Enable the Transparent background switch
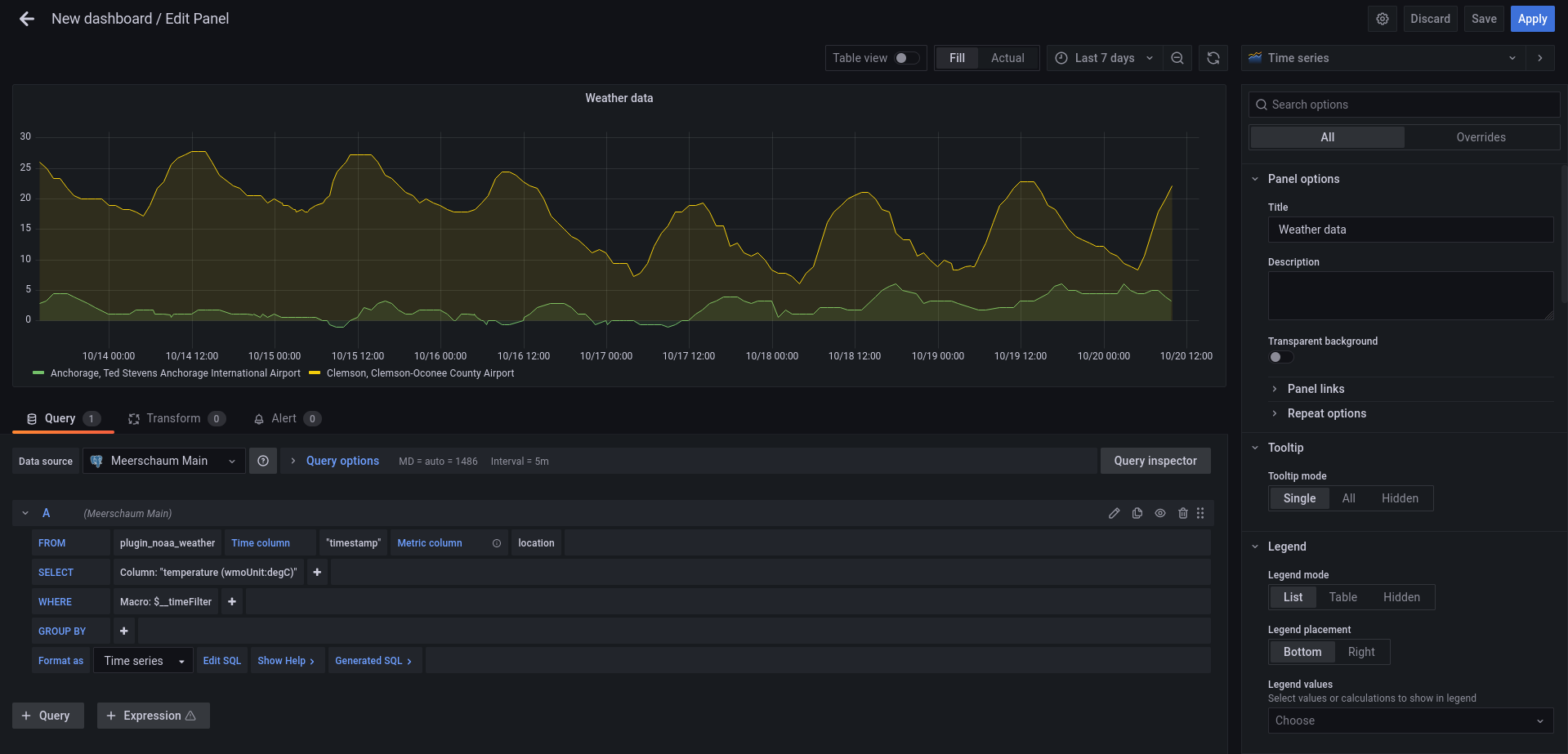The height and width of the screenshot is (754, 1568). (x=1280, y=357)
